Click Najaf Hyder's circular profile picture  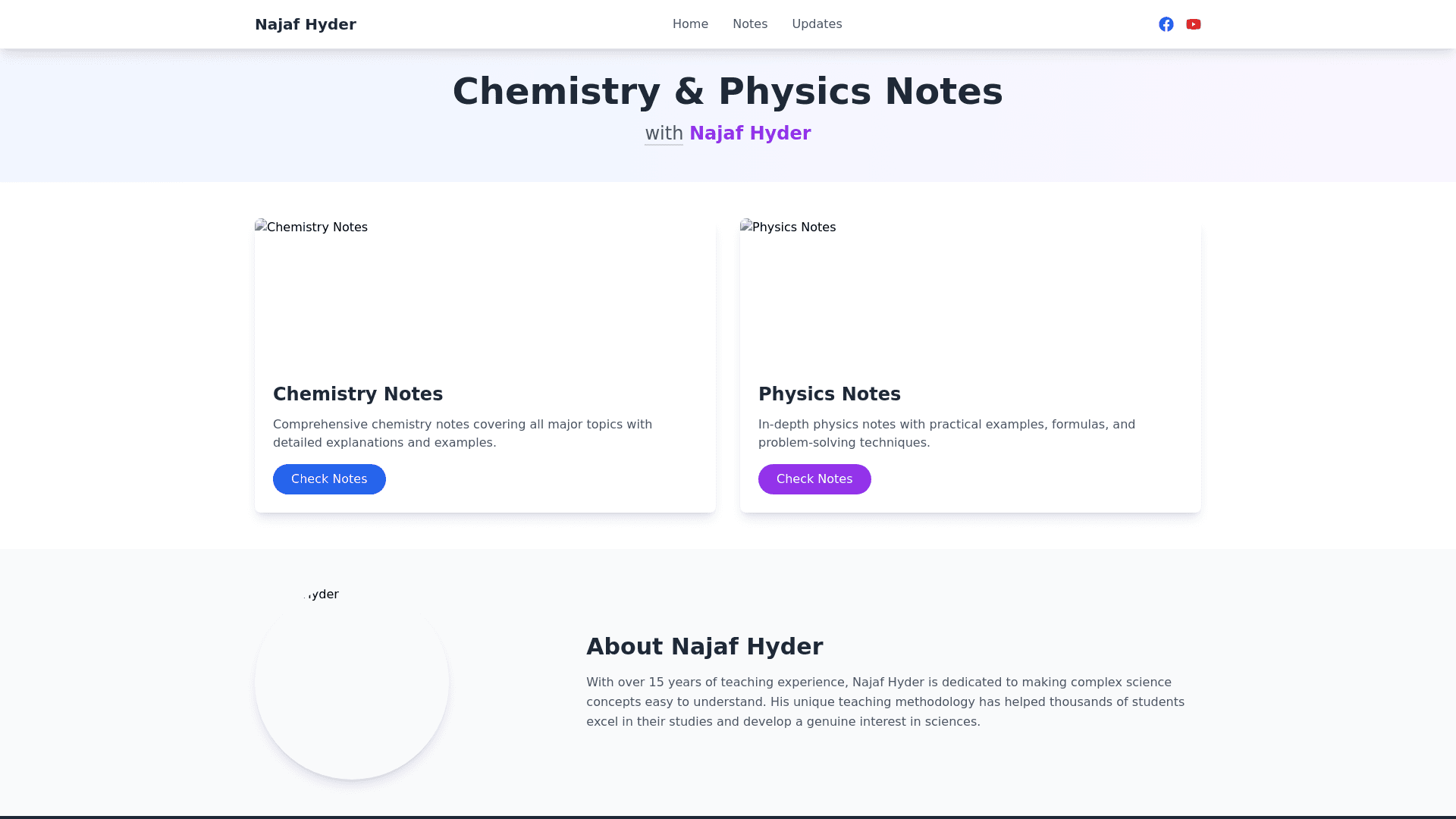(352, 682)
